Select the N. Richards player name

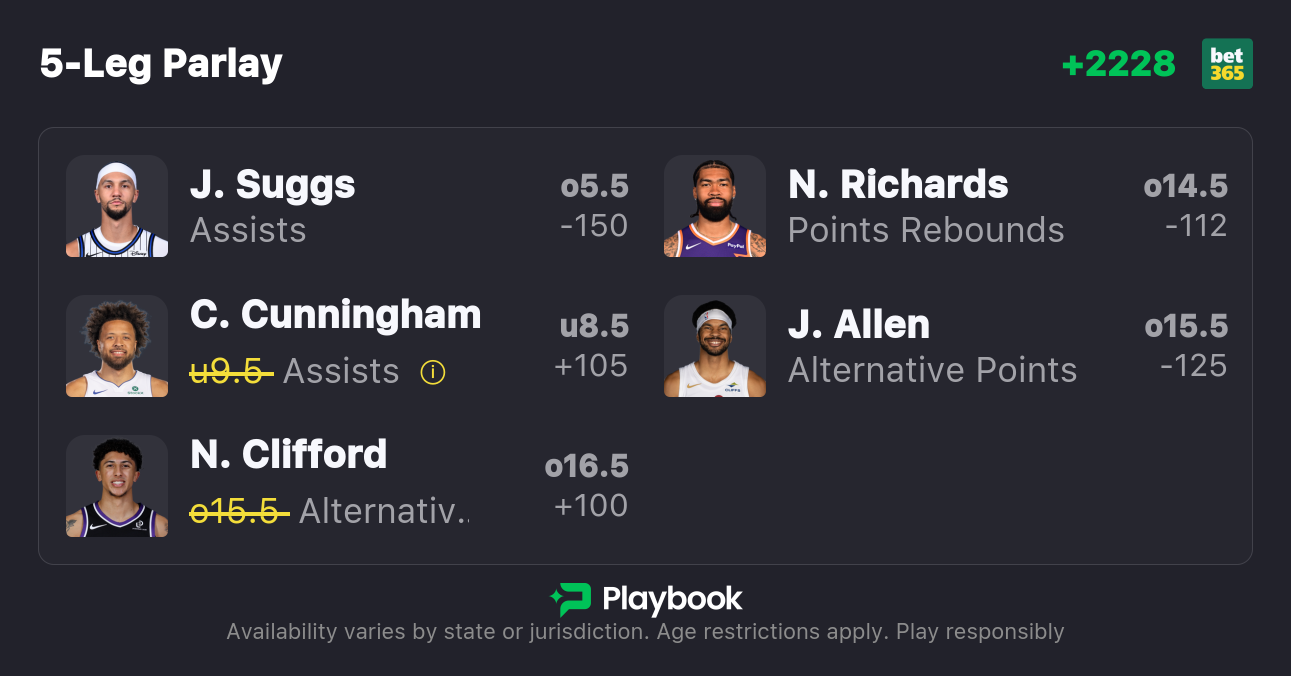click(x=898, y=185)
